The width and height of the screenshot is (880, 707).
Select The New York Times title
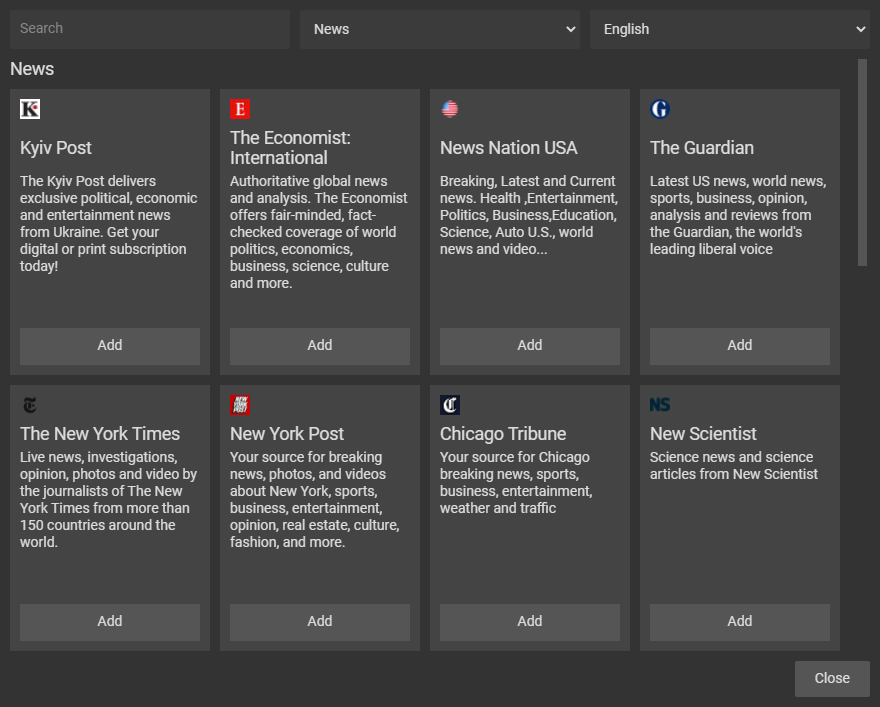click(x=100, y=434)
